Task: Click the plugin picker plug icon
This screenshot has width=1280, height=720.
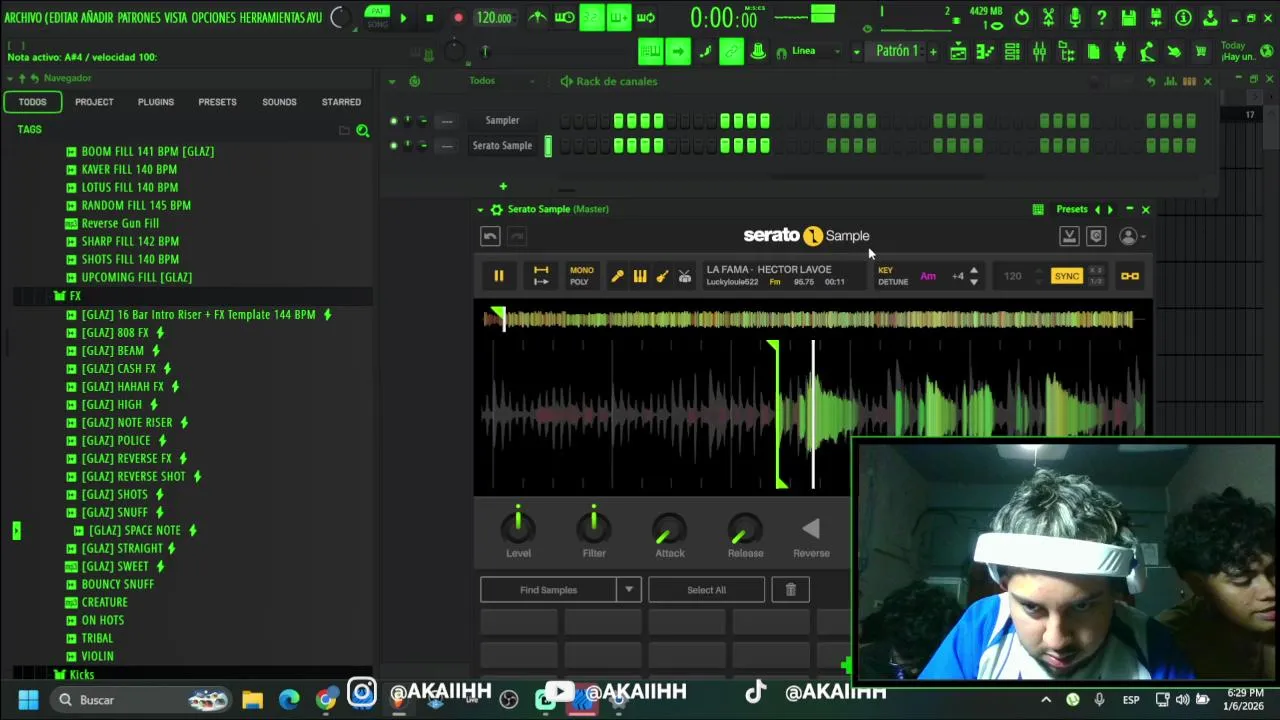Action: [x=1120, y=51]
